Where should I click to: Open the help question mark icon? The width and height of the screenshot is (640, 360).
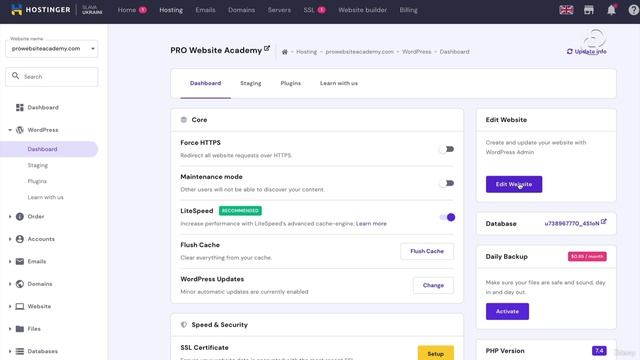(633, 10)
